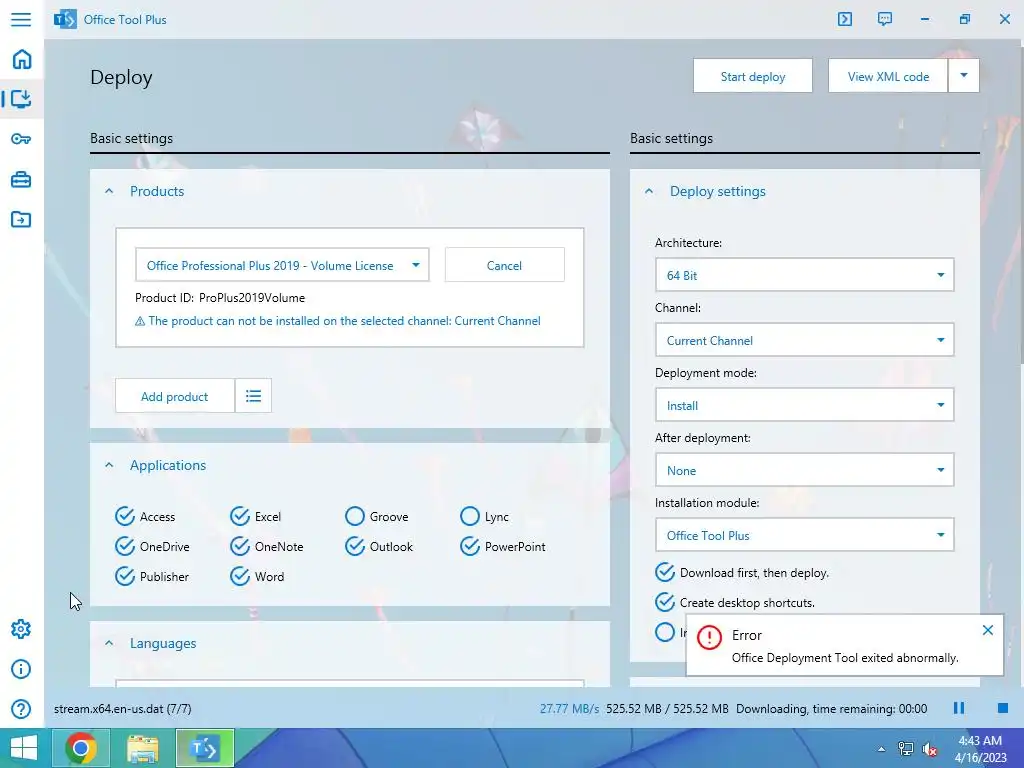Open the Activate key icon page
Screen dimensions: 1024x768
(21, 139)
